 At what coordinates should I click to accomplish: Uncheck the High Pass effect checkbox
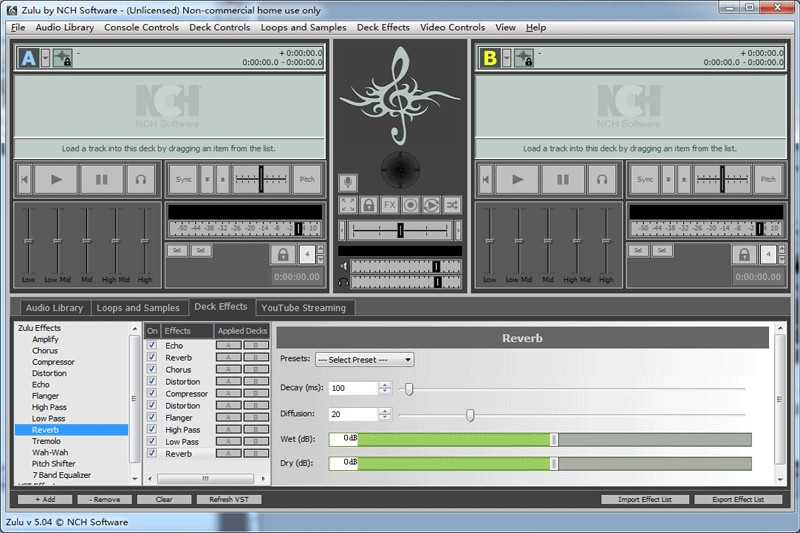click(x=152, y=429)
